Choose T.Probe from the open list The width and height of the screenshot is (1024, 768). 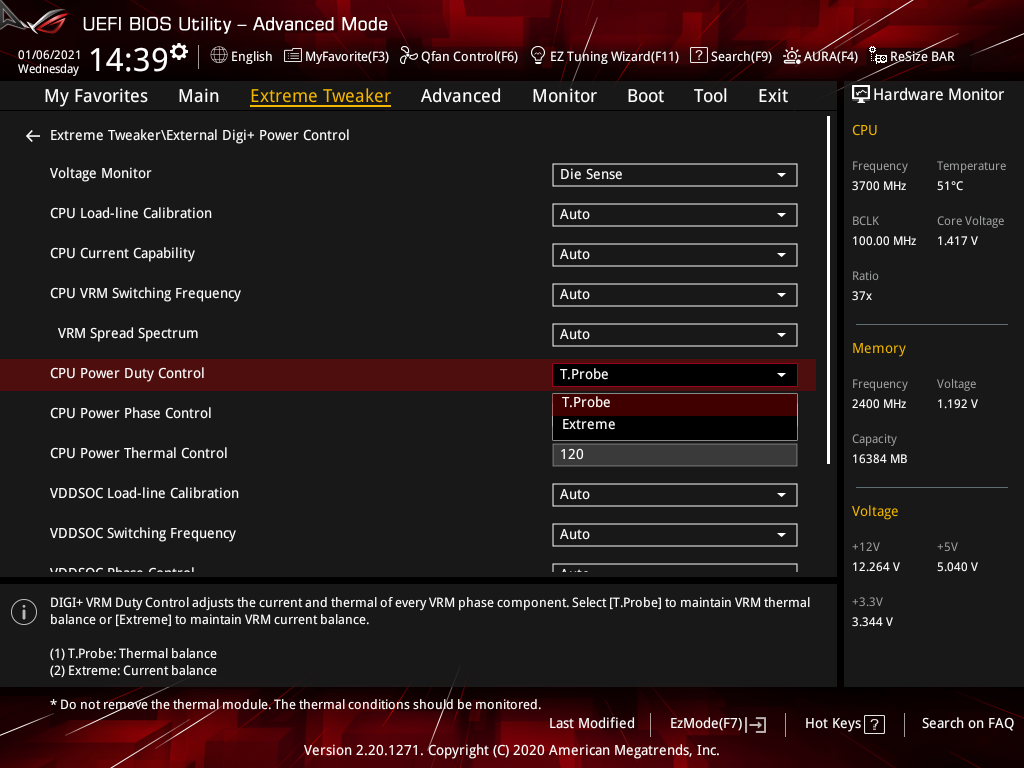click(675, 403)
